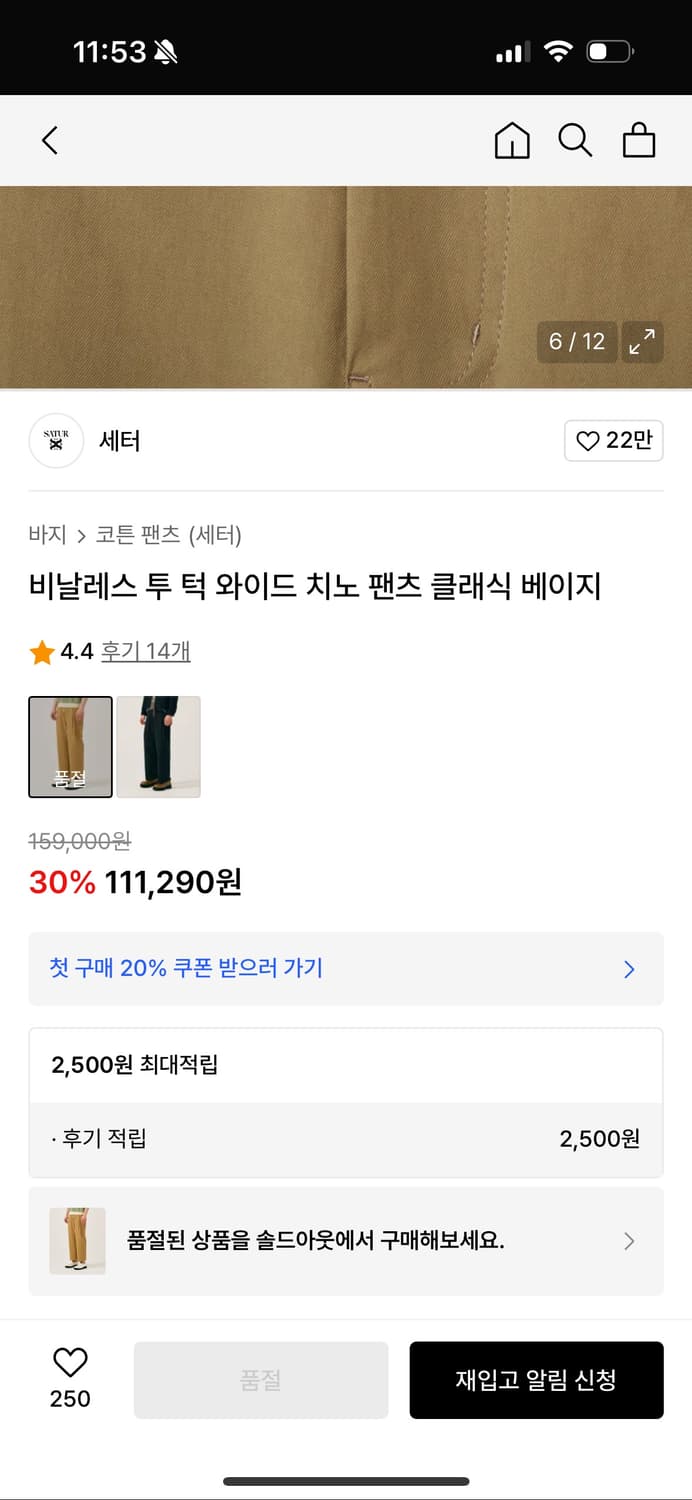Expand the 솔드아웃 purchase banner chevron

tap(629, 1241)
